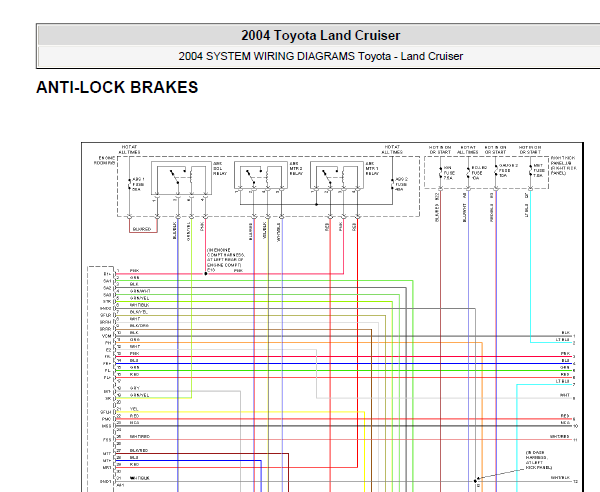Click the WHT/RED label at pin 25
Image resolution: width=600 pixels, height=492 pixels.
pos(140,437)
